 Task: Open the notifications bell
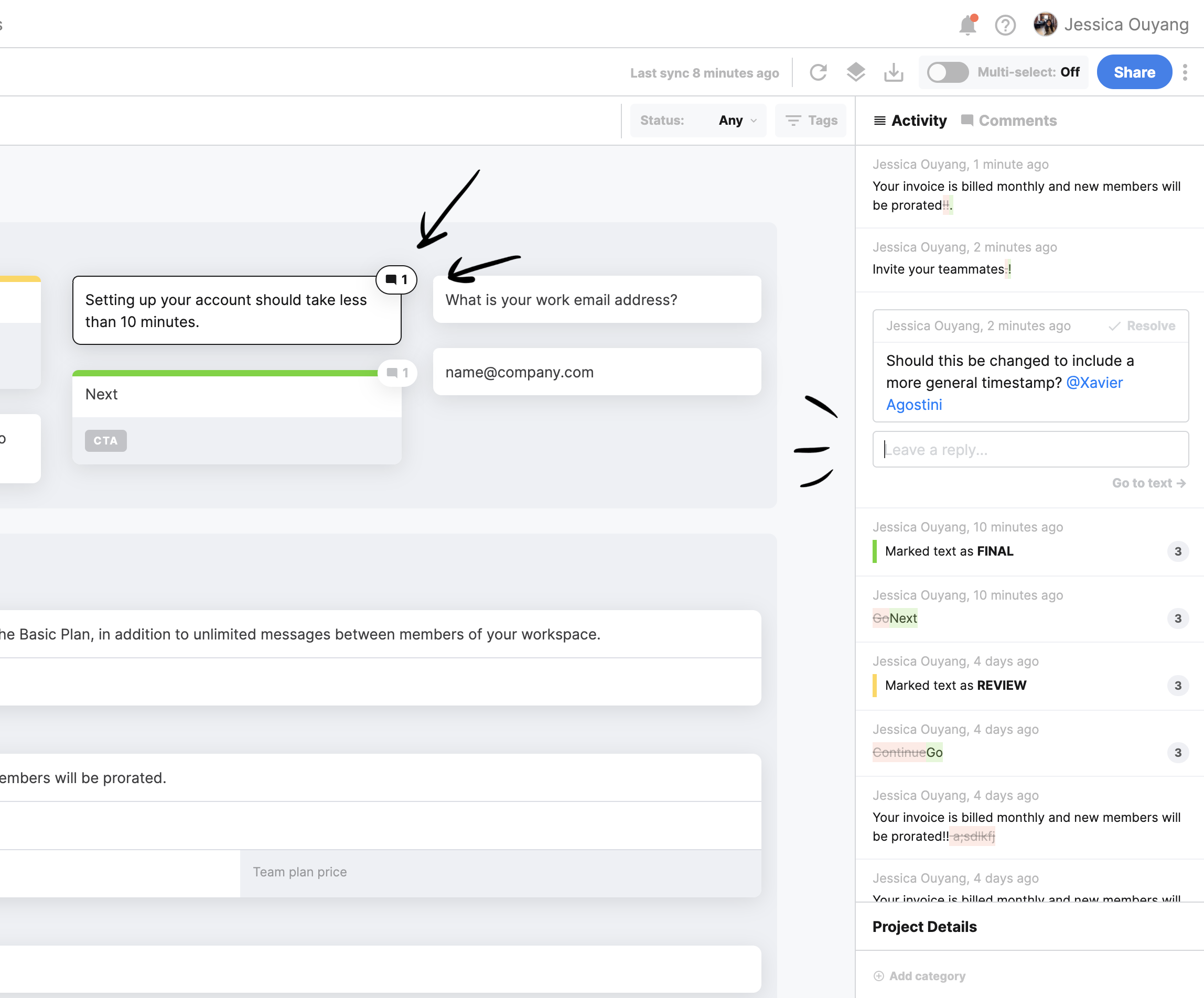click(967, 25)
